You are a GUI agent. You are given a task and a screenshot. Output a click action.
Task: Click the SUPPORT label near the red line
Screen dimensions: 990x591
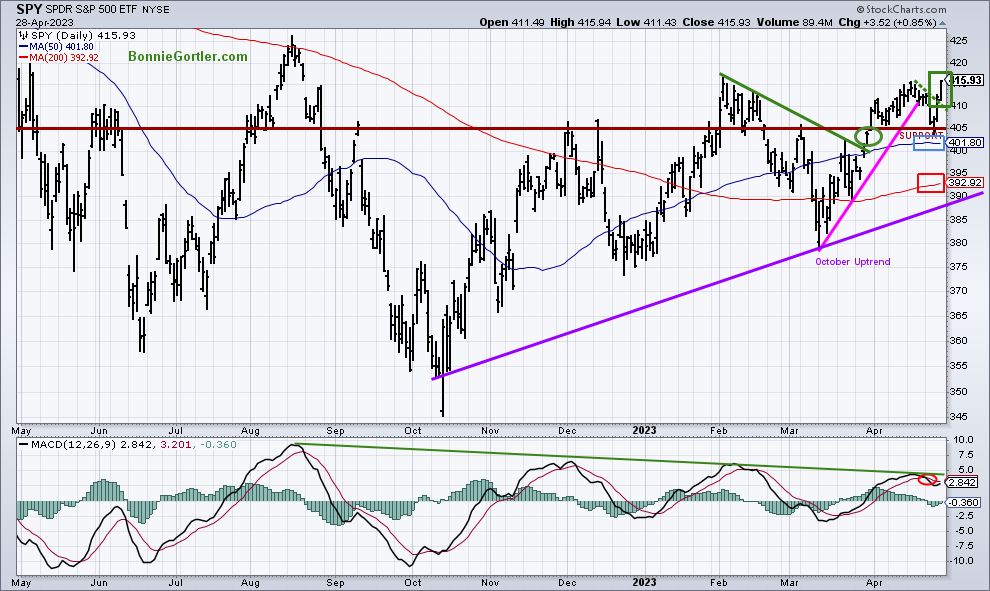[x=921, y=136]
